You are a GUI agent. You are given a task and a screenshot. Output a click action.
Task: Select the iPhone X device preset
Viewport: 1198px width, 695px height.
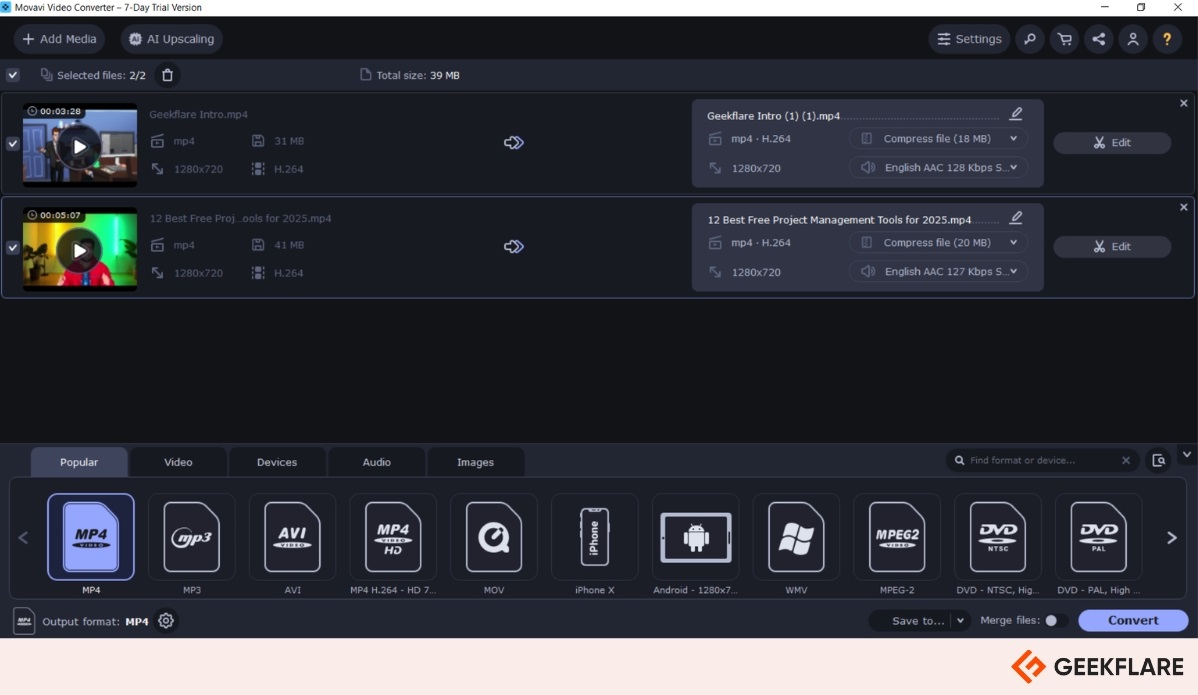pos(594,537)
